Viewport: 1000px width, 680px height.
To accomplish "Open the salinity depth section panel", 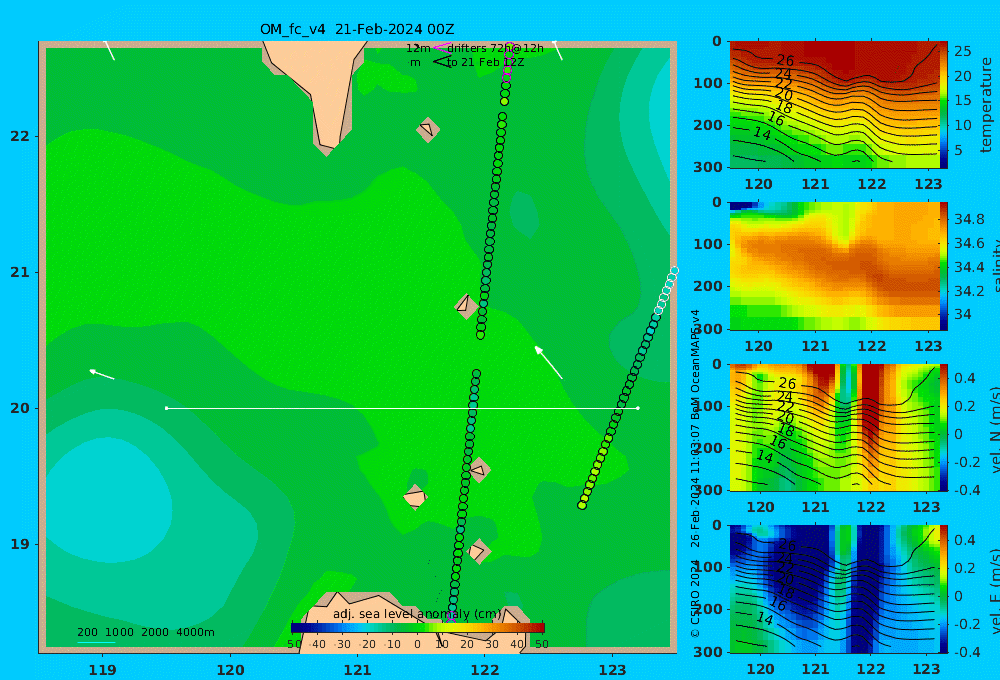I will point(835,266).
